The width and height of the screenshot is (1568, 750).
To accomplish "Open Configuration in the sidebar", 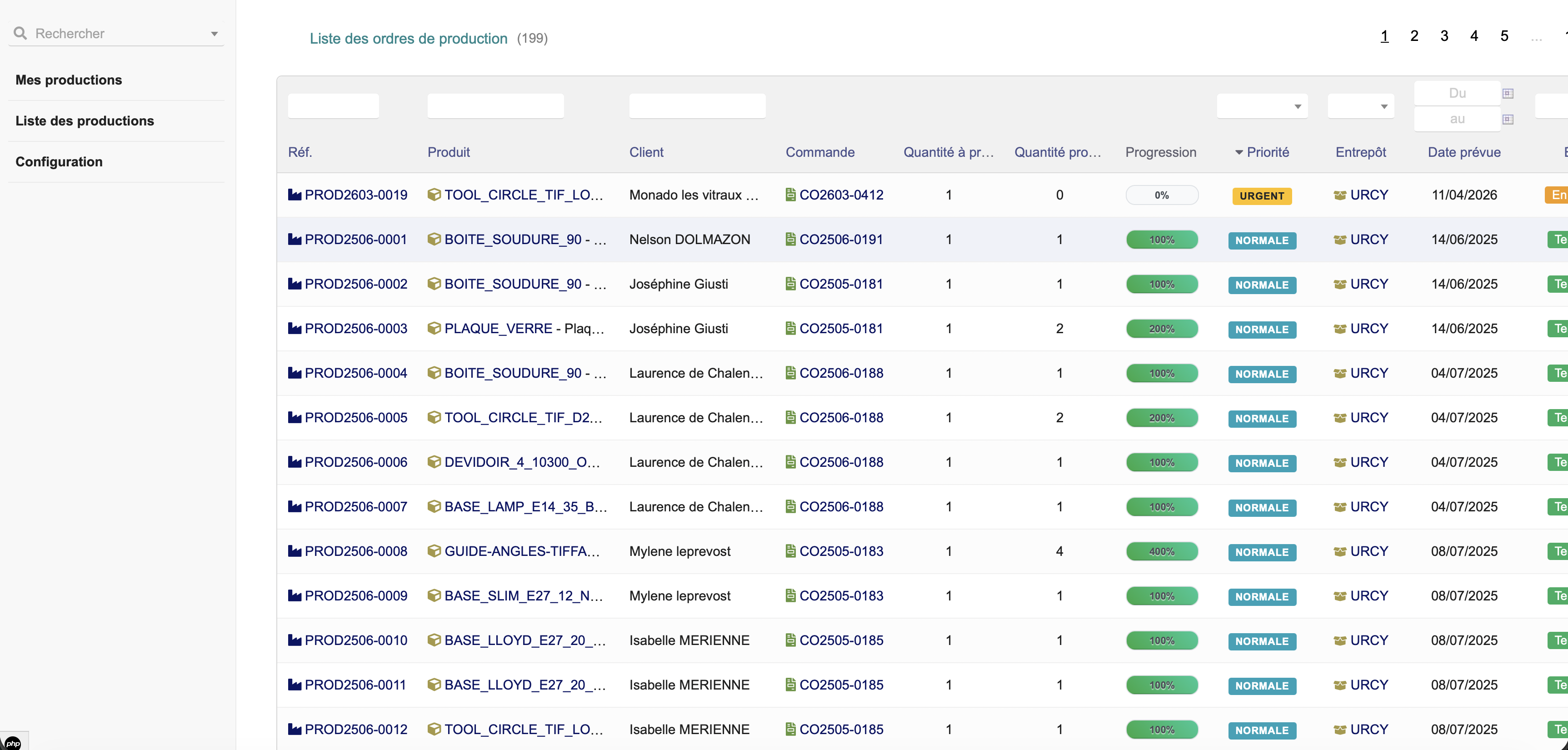I will [x=59, y=162].
